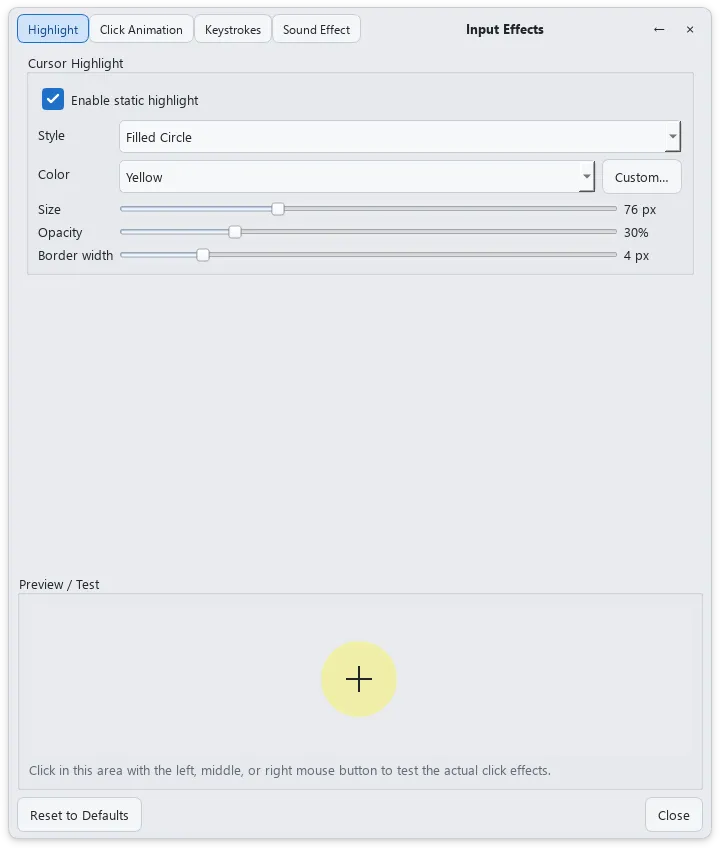Switch to the Highlight tab
The width and height of the screenshot is (720, 848).
(53, 29)
